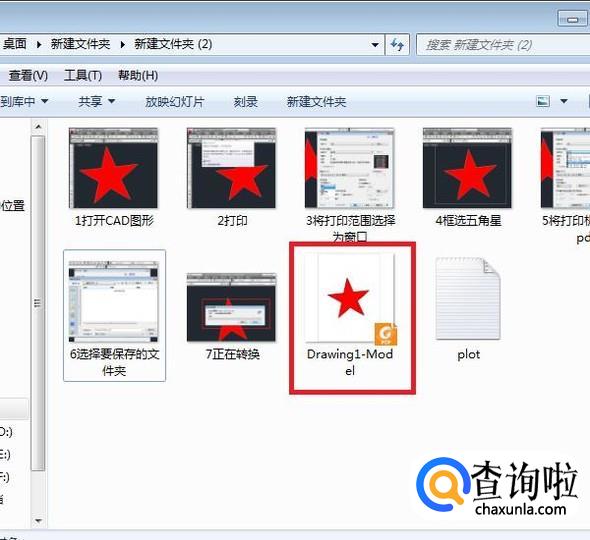Click the 放映幻灯片 button
590x540 pixels.
[x=175, y=102]
